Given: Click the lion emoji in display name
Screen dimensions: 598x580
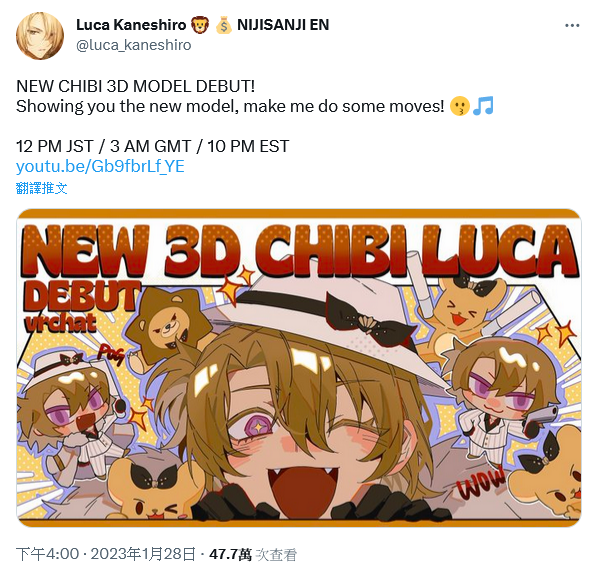Looking at the screenshot, I should pos(200,25).
